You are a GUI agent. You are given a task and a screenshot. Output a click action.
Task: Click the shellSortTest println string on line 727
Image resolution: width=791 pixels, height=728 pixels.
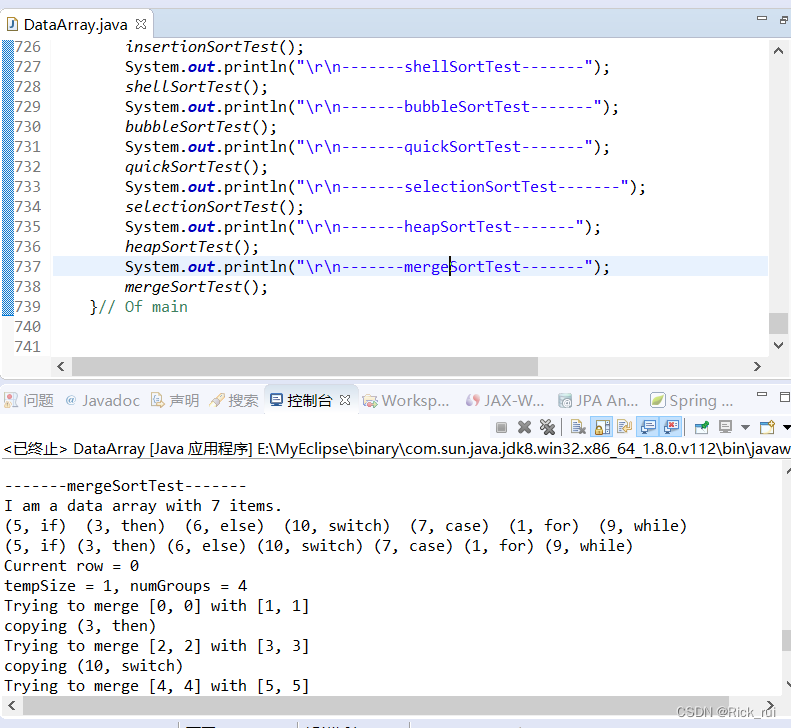[444, 67]
